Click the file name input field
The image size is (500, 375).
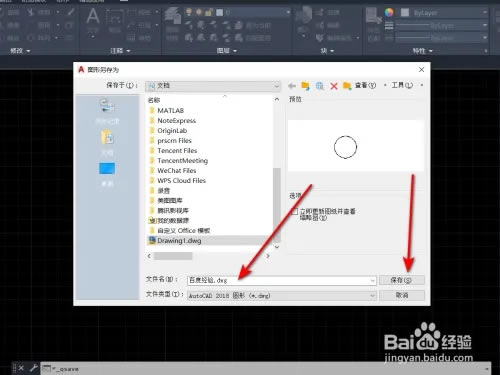(x=278, y=281)
